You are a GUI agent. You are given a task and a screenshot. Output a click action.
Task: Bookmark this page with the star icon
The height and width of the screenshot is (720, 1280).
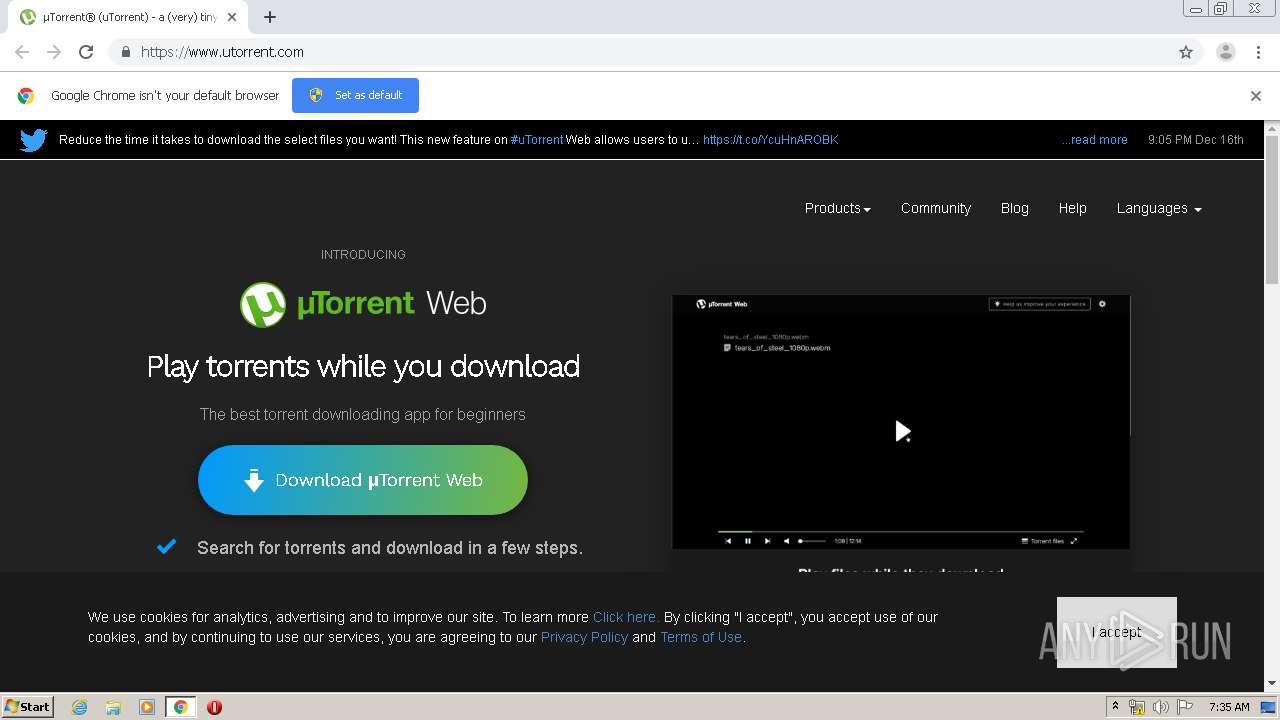[x=1186, y=52]
